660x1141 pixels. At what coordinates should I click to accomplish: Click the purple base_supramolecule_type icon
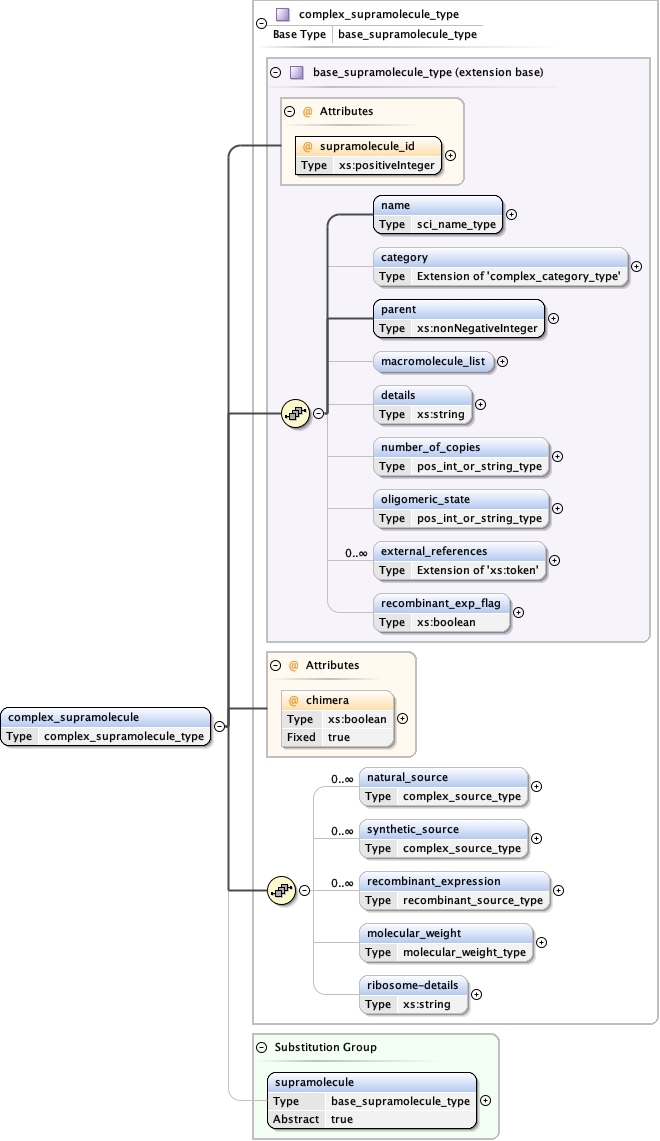click(296, 73)
